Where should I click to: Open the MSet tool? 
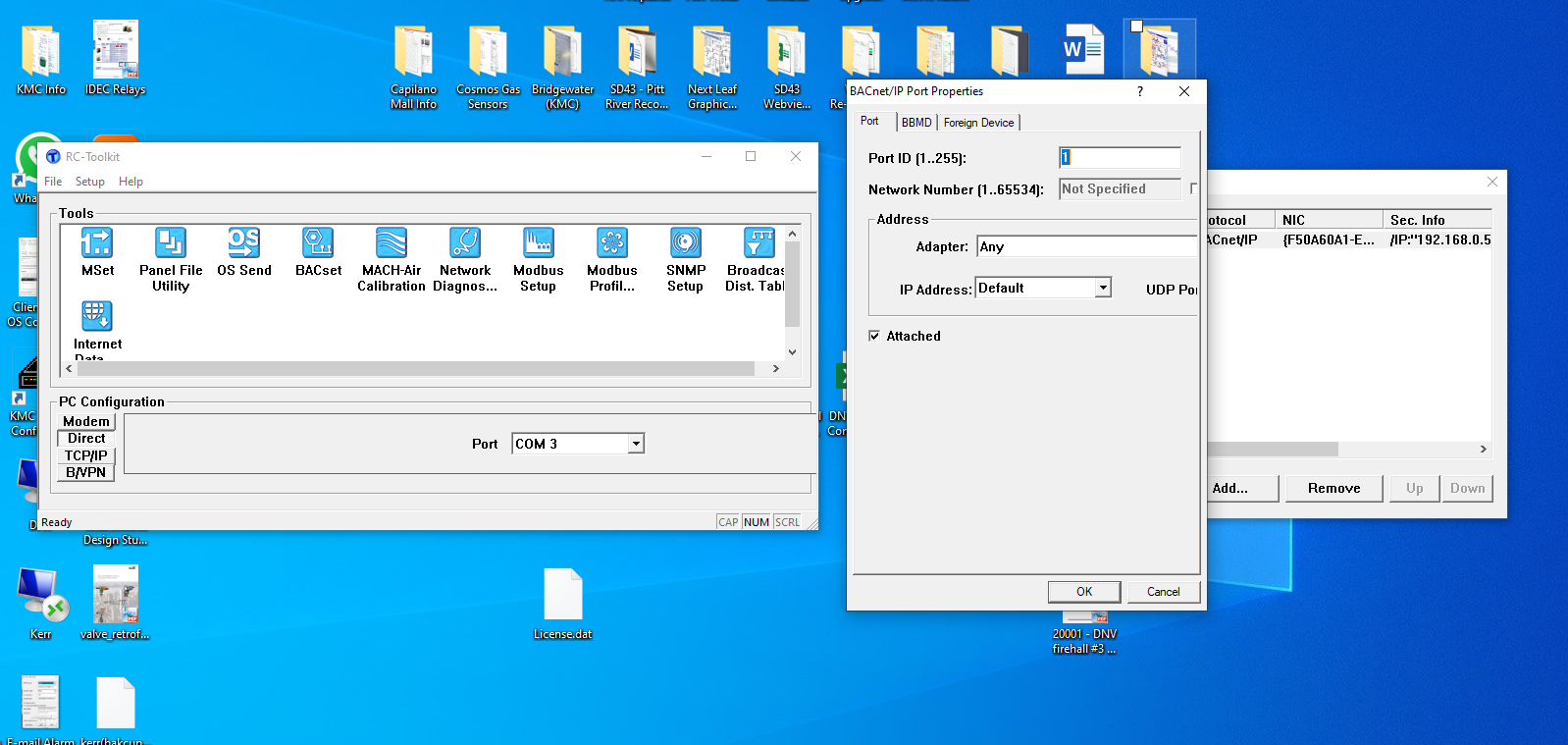[x=97, y=252]
